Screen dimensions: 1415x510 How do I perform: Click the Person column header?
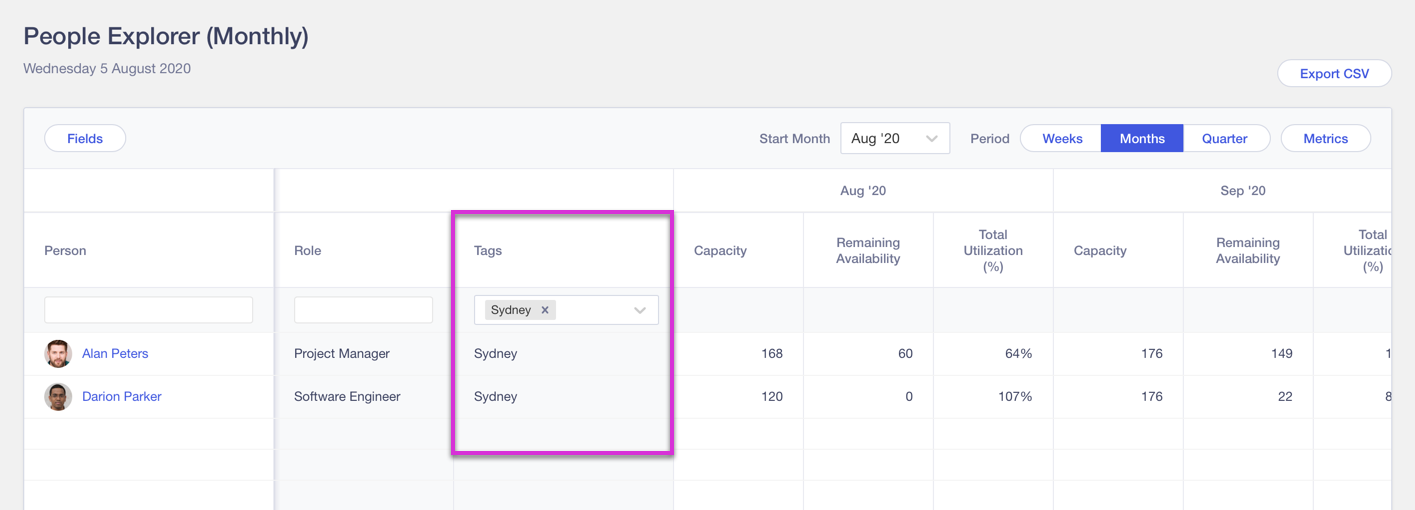coord(65,251)
